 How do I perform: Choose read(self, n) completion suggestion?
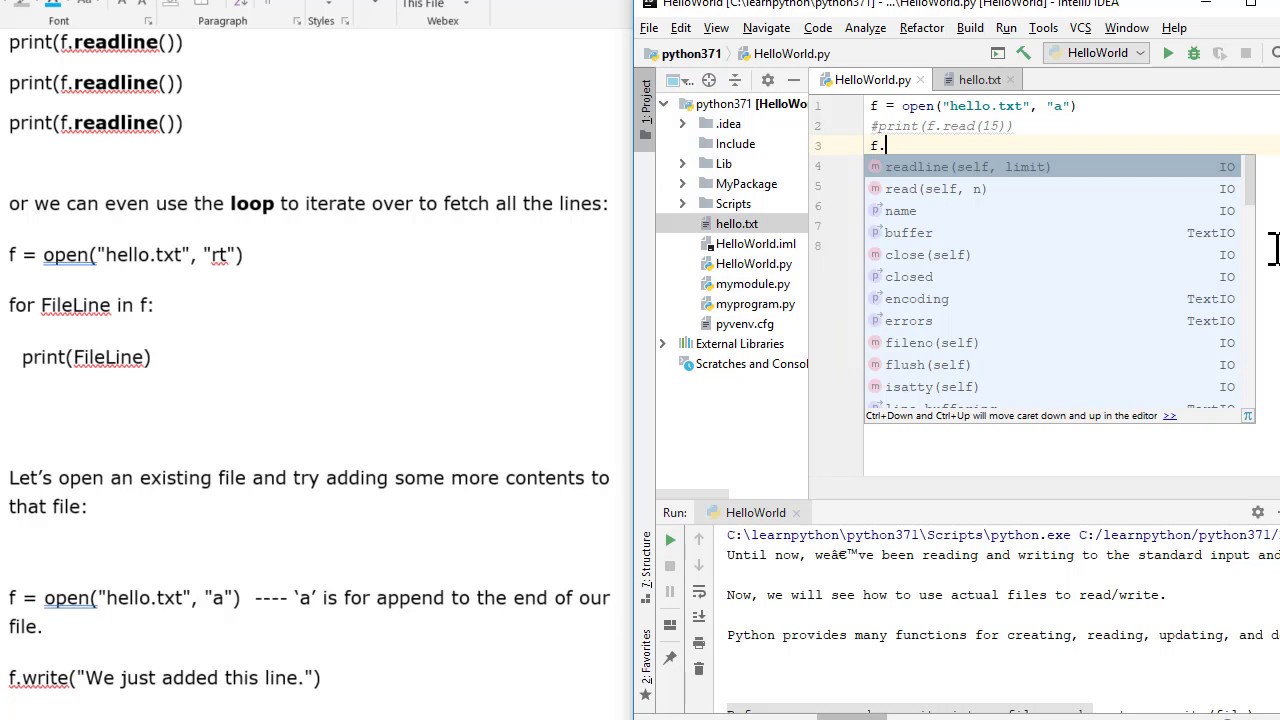(1053, 189)
